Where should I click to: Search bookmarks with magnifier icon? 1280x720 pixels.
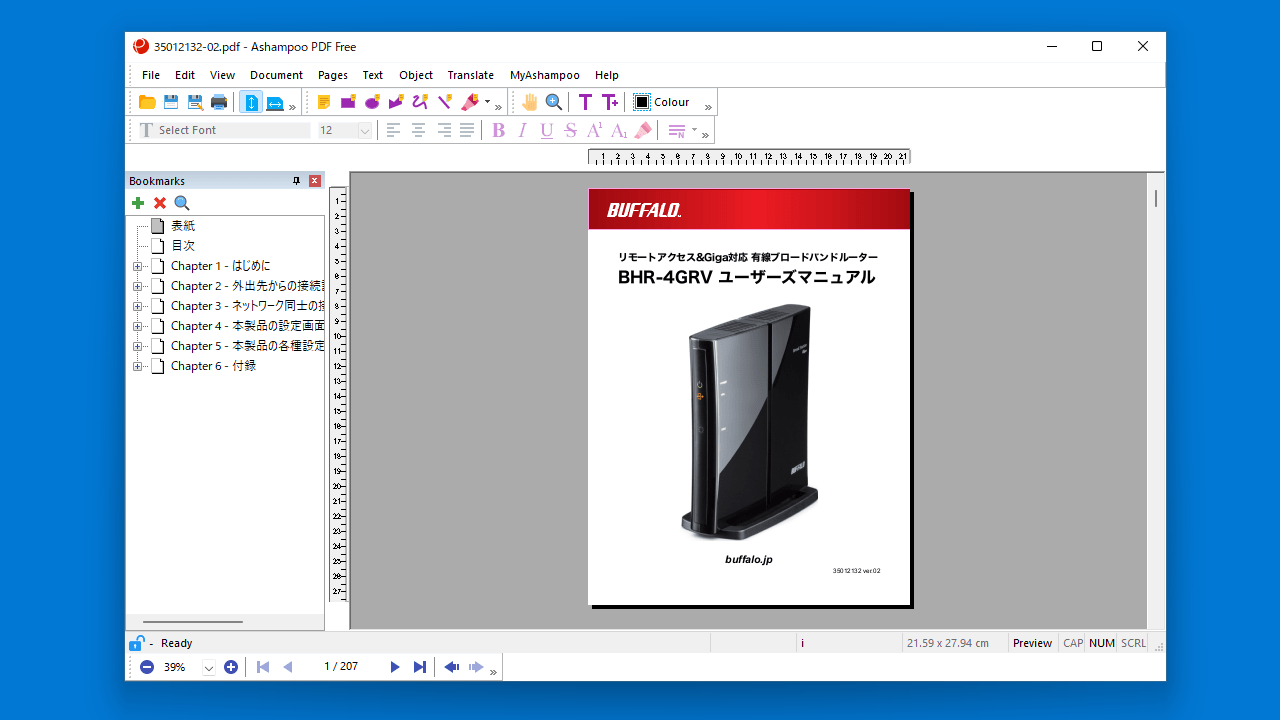pos(182,203)
